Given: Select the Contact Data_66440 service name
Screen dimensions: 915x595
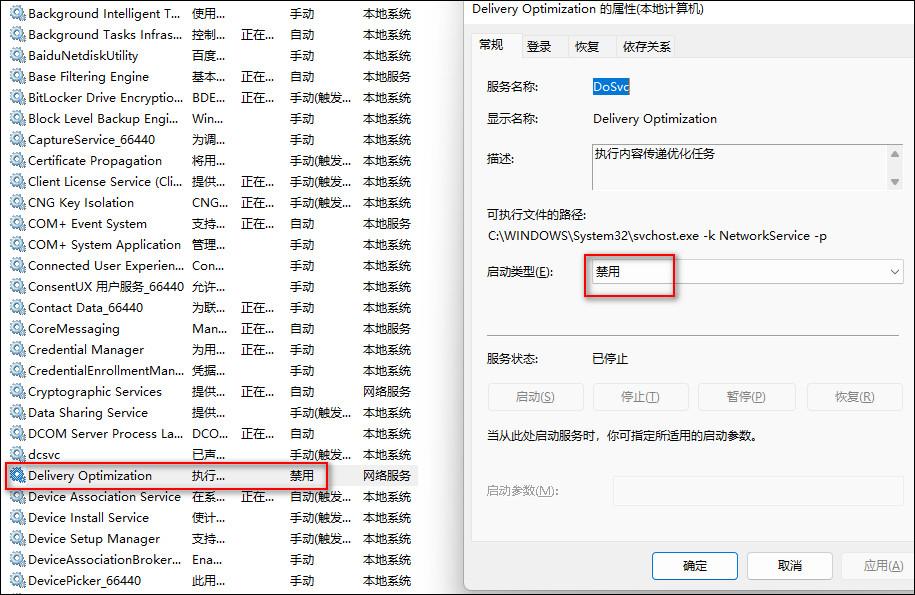Looking at the screenshot, I should 85,307.
